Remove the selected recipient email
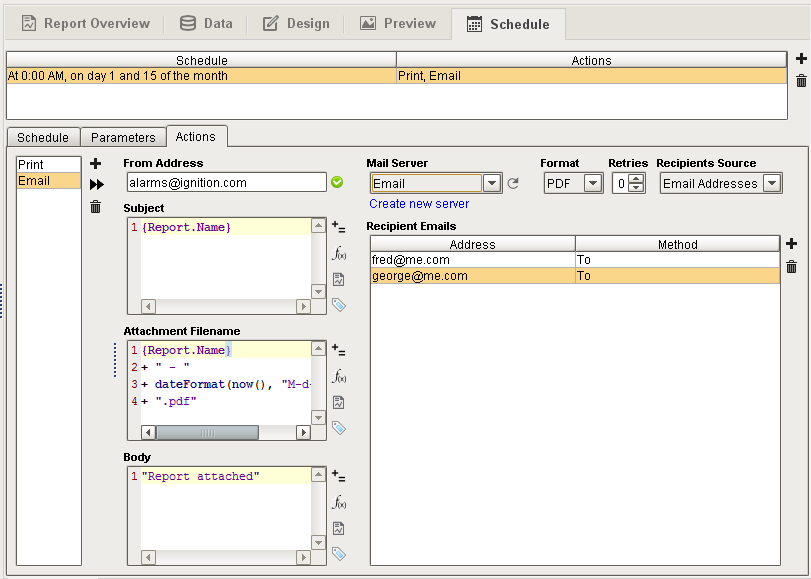The height and width of the screenshot is (579, 811). (x=791, y=266)
